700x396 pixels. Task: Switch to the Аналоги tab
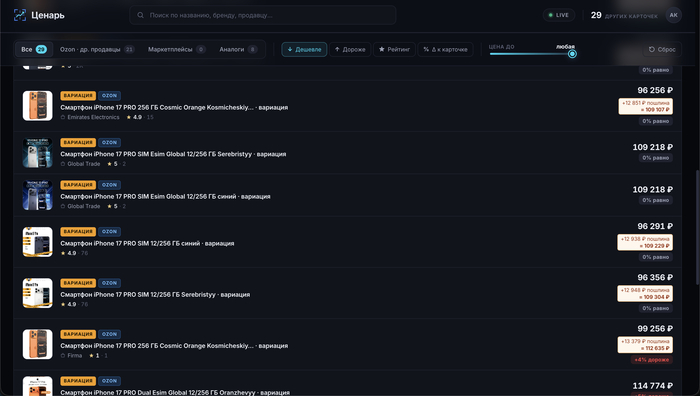[x=238, y=49]
